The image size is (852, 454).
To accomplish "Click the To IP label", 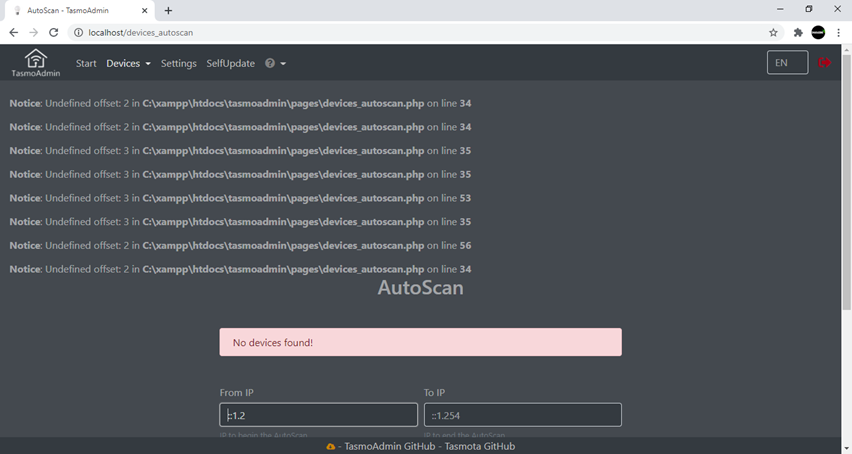I will coord(434,393).
